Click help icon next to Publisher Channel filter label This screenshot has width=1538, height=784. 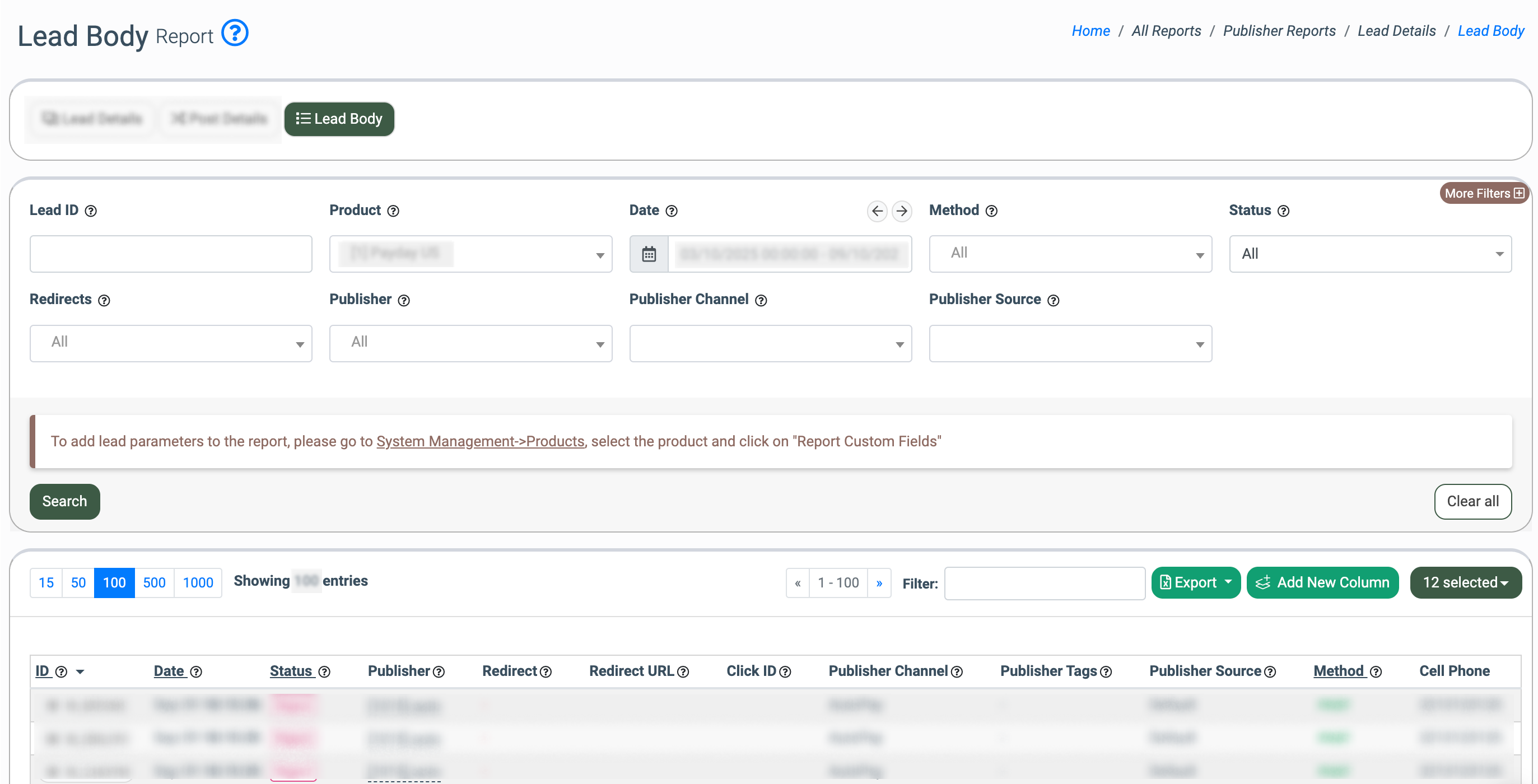(761, 300)
